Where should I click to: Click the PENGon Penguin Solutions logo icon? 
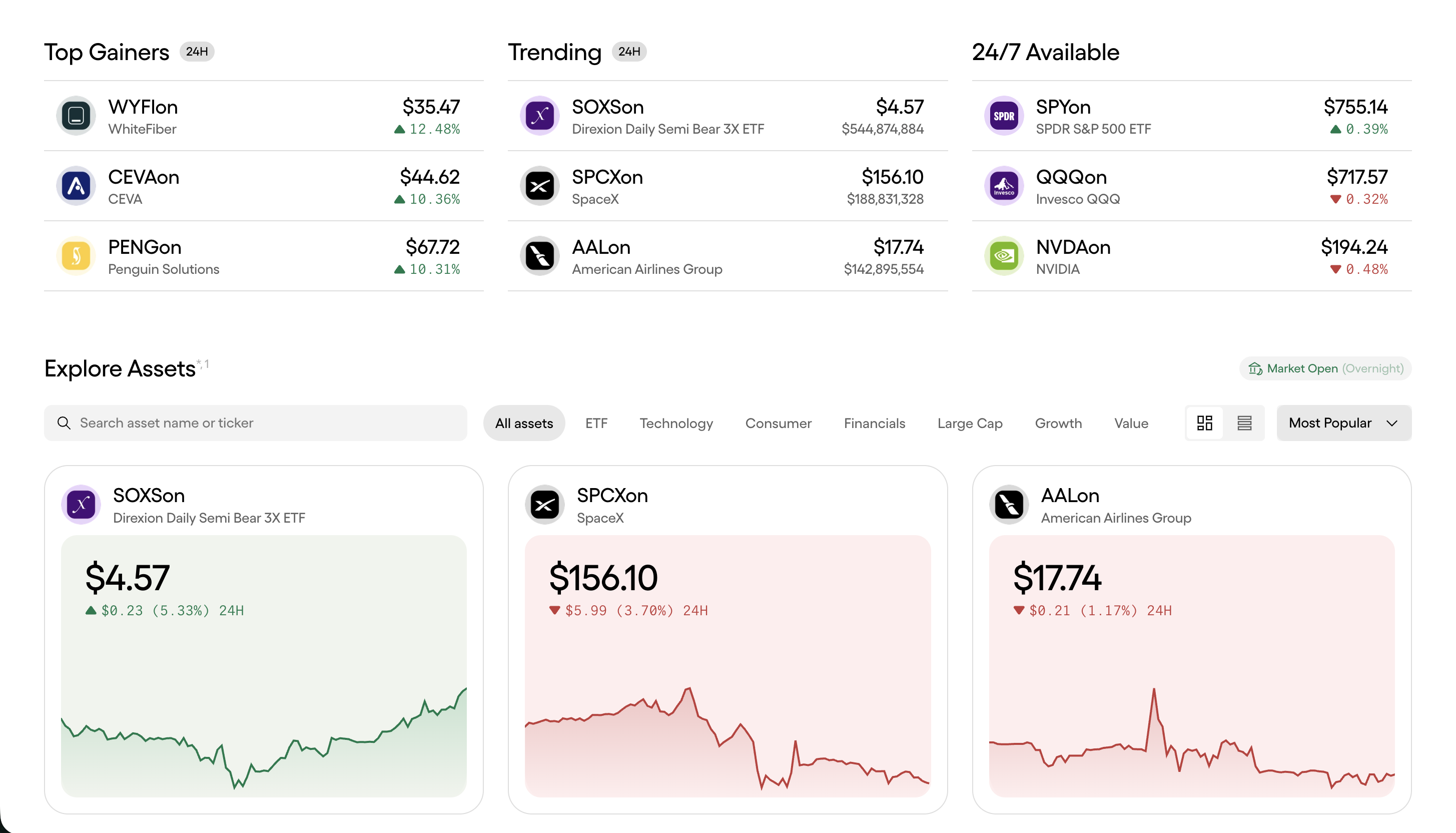[x=76, y=256]
